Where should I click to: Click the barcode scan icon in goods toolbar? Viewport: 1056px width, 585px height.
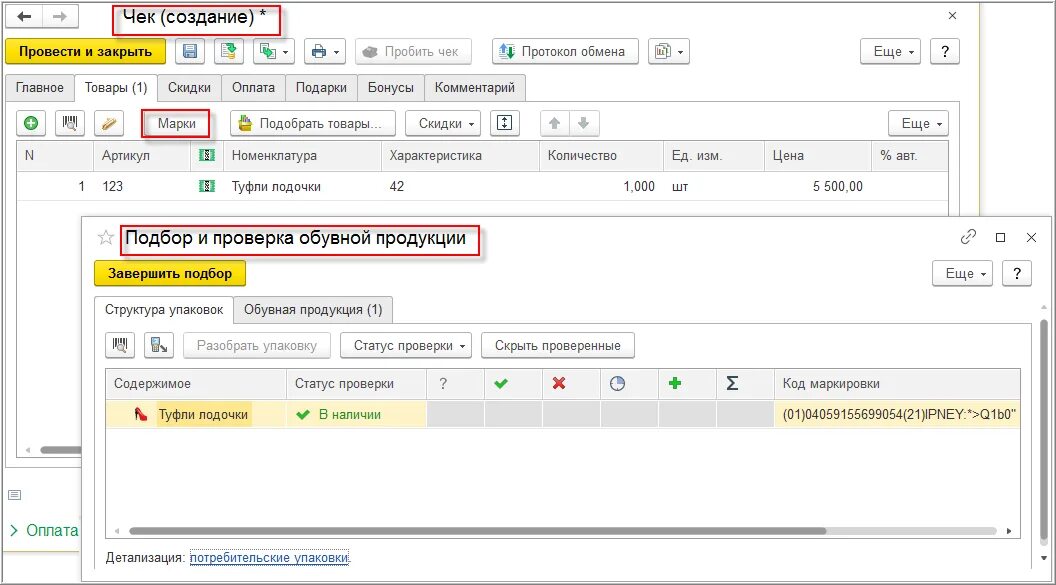tap(69, 123)
